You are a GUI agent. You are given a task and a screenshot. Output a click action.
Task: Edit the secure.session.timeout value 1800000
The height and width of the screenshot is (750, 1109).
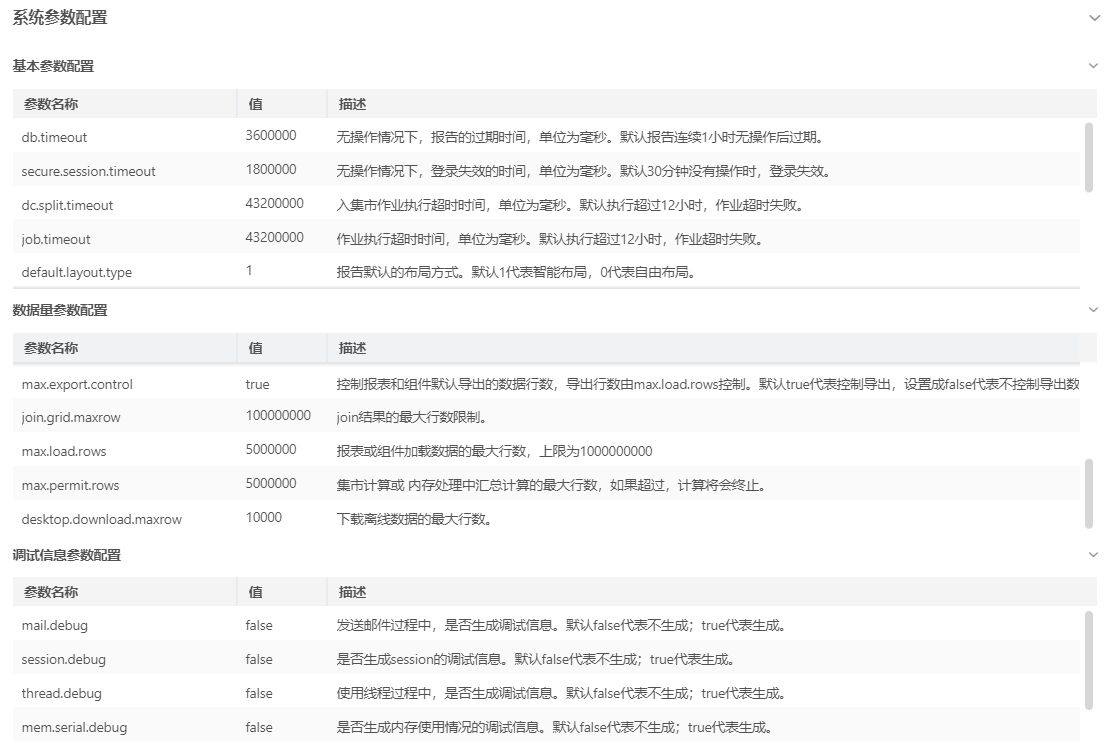coord(270,170)
